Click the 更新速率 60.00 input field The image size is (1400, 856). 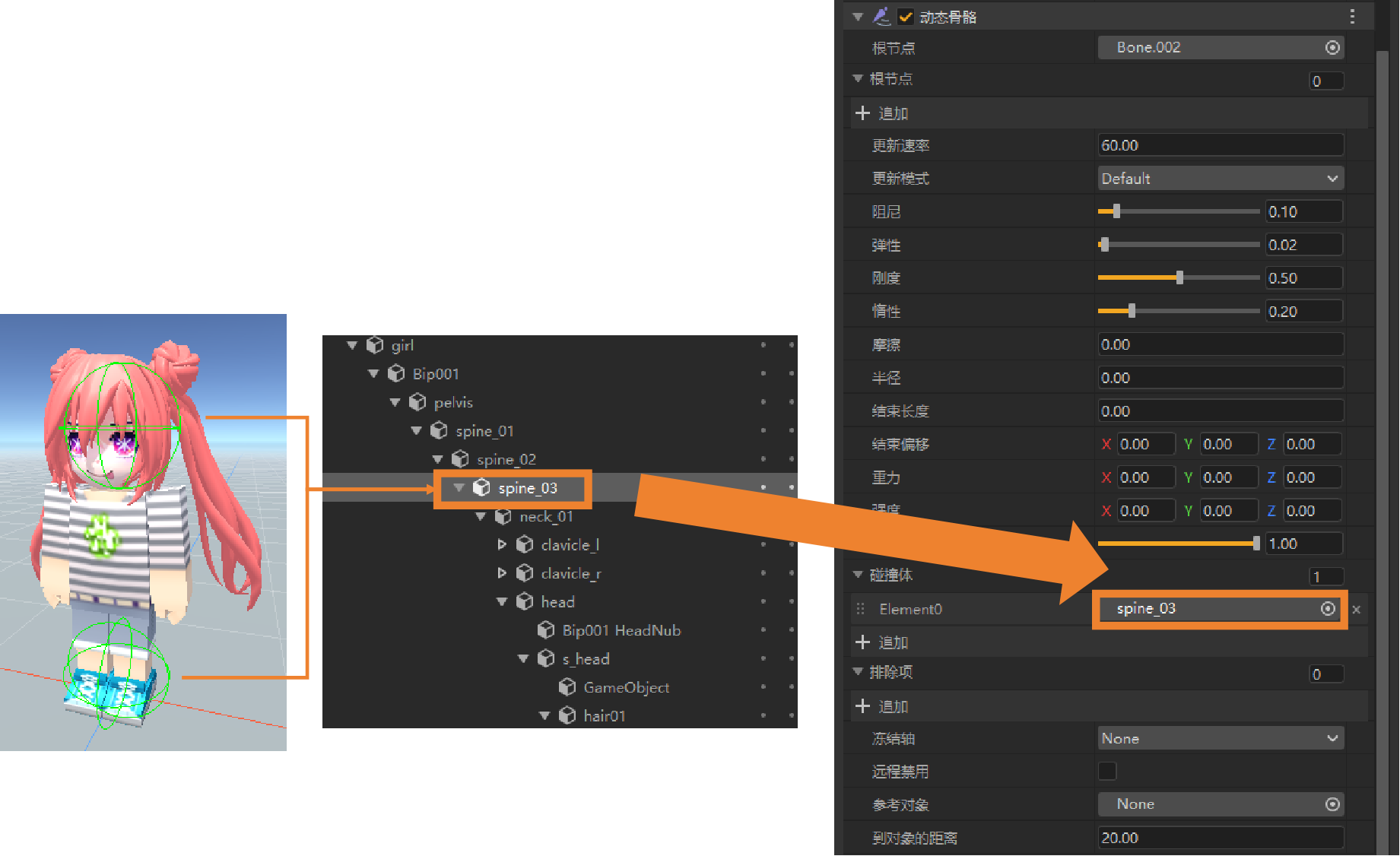tap(1220, 145)
